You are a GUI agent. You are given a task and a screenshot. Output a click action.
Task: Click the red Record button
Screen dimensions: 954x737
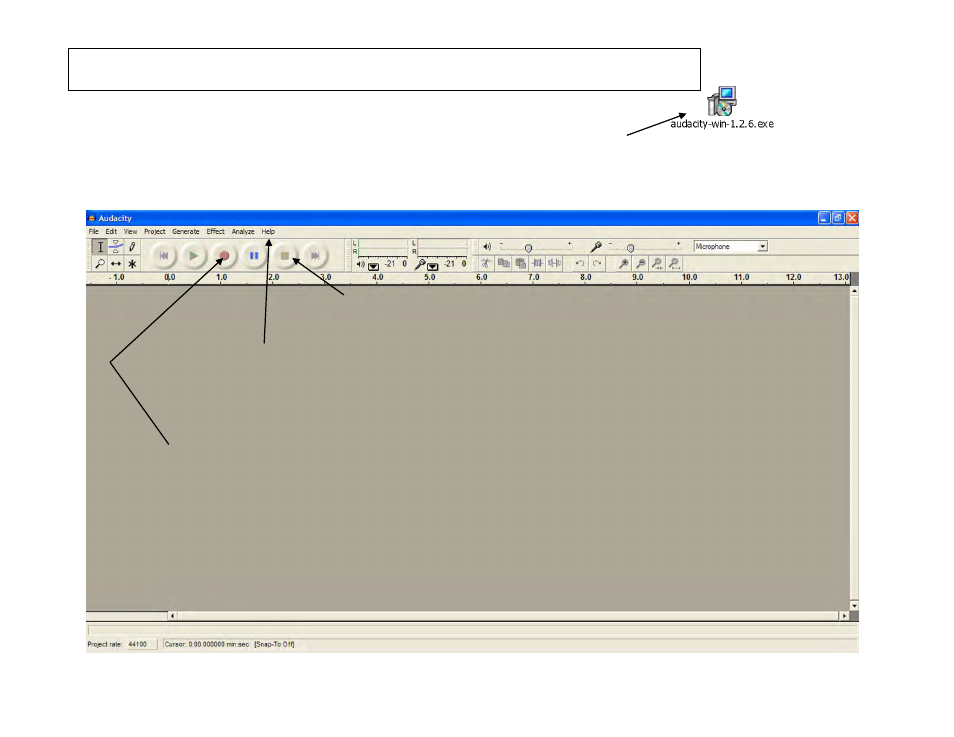tap(224, 256)
